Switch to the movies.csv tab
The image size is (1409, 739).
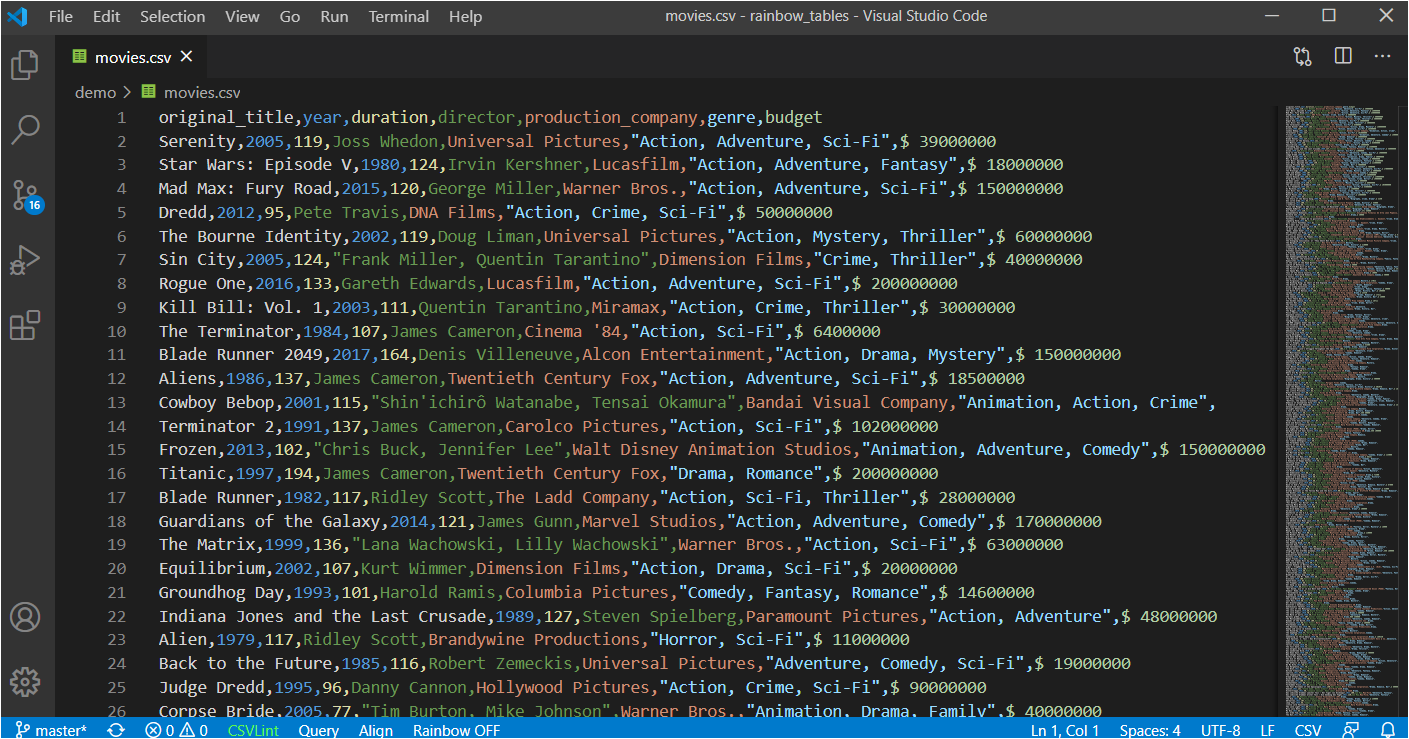tap(132, 57)
